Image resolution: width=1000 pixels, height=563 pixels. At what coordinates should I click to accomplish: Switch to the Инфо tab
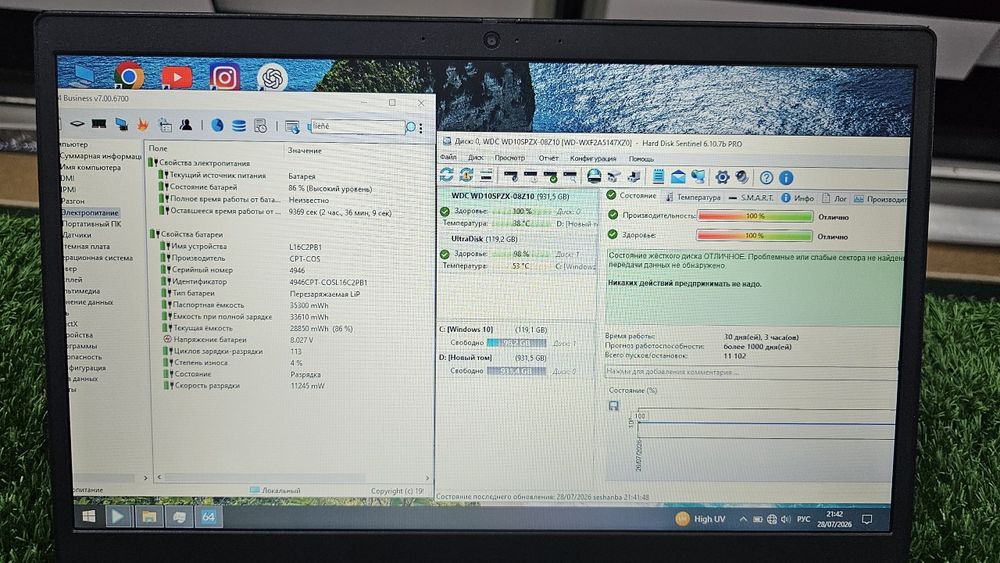point(798,198)
